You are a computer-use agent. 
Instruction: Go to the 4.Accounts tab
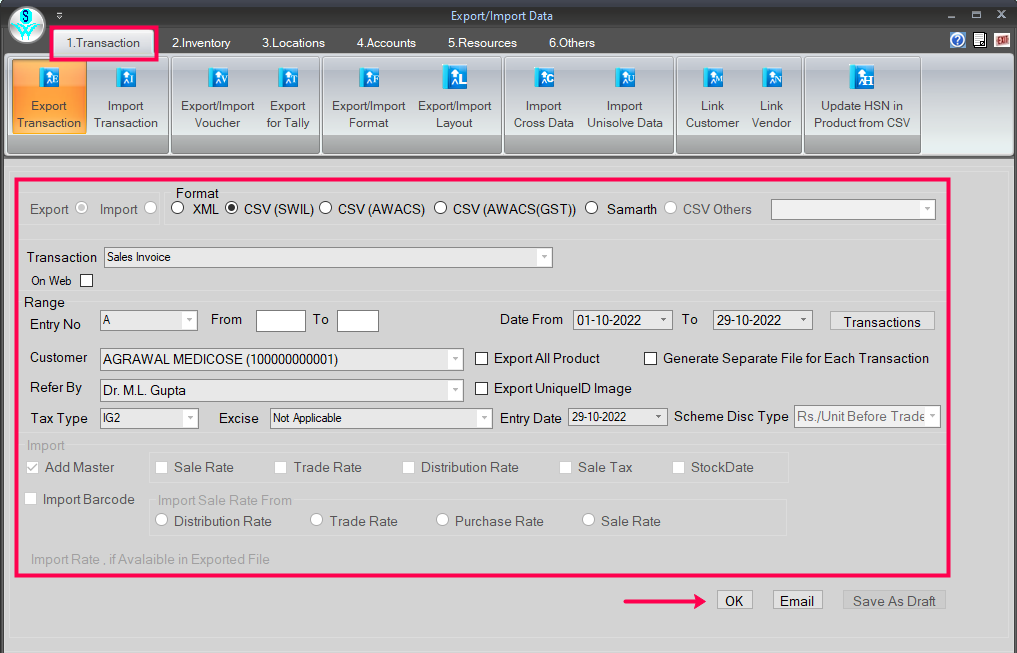click(386, 43)
